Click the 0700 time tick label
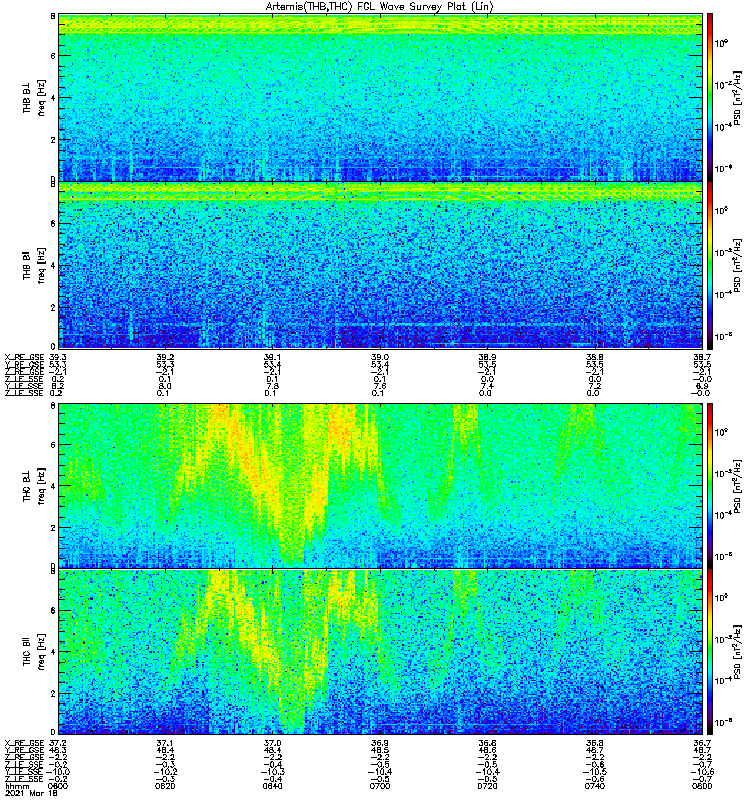750x800 pixels. [380, 786]
